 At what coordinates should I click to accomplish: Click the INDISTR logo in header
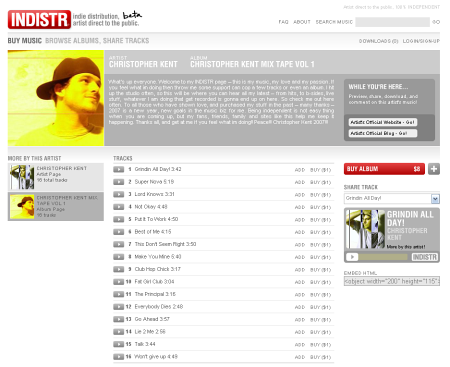(x=39, y=19)
